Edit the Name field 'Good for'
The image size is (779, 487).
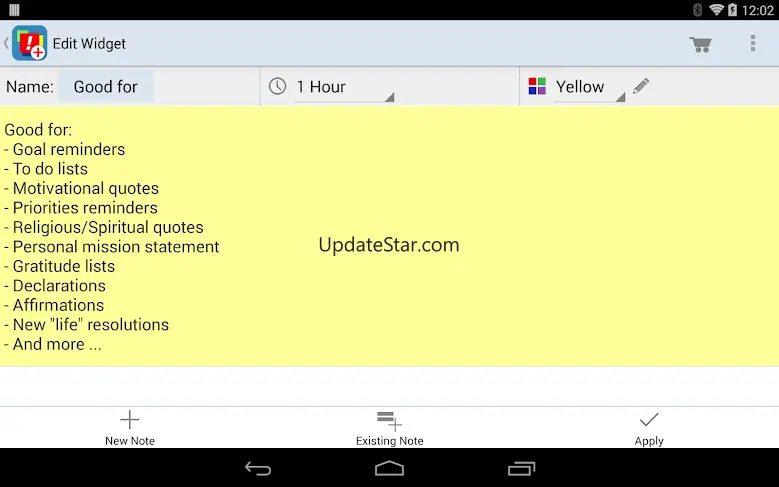click(105, 87)
